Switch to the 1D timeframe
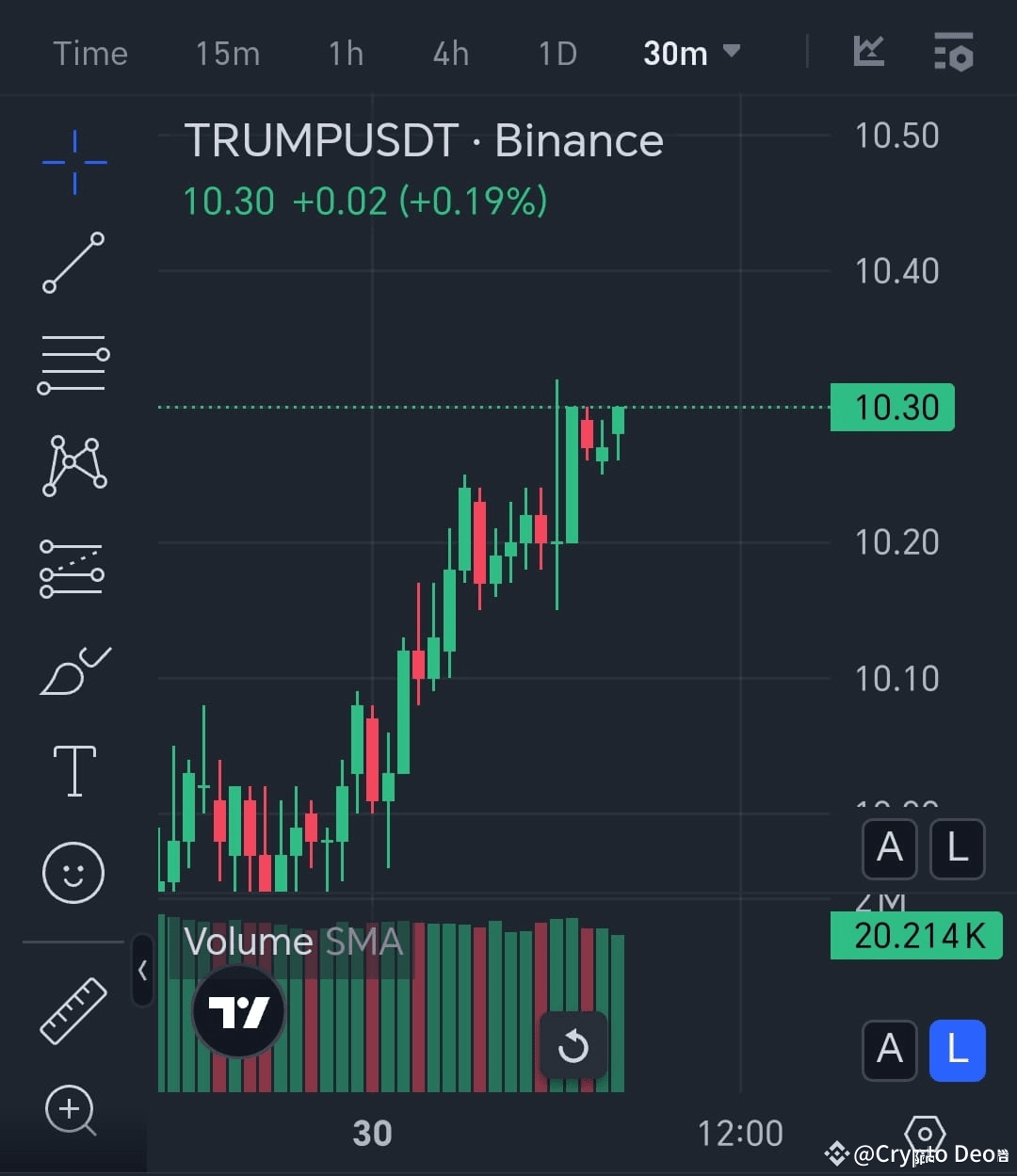The width and height of the screenshot is (1017, 1176). (x=557, y=54)
